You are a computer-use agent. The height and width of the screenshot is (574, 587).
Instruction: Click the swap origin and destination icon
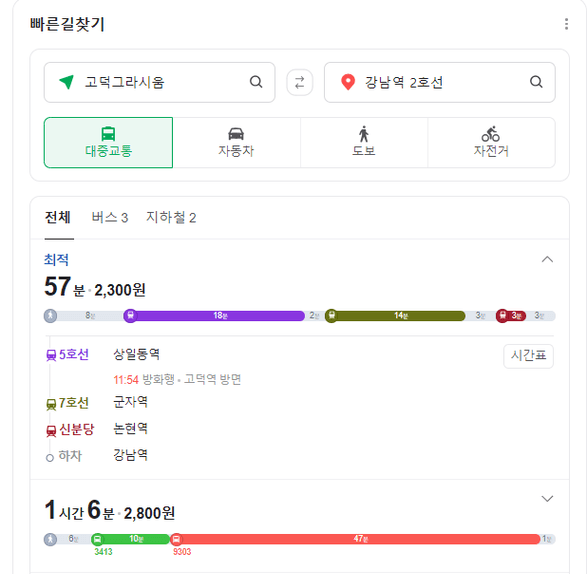coord(299,82)
